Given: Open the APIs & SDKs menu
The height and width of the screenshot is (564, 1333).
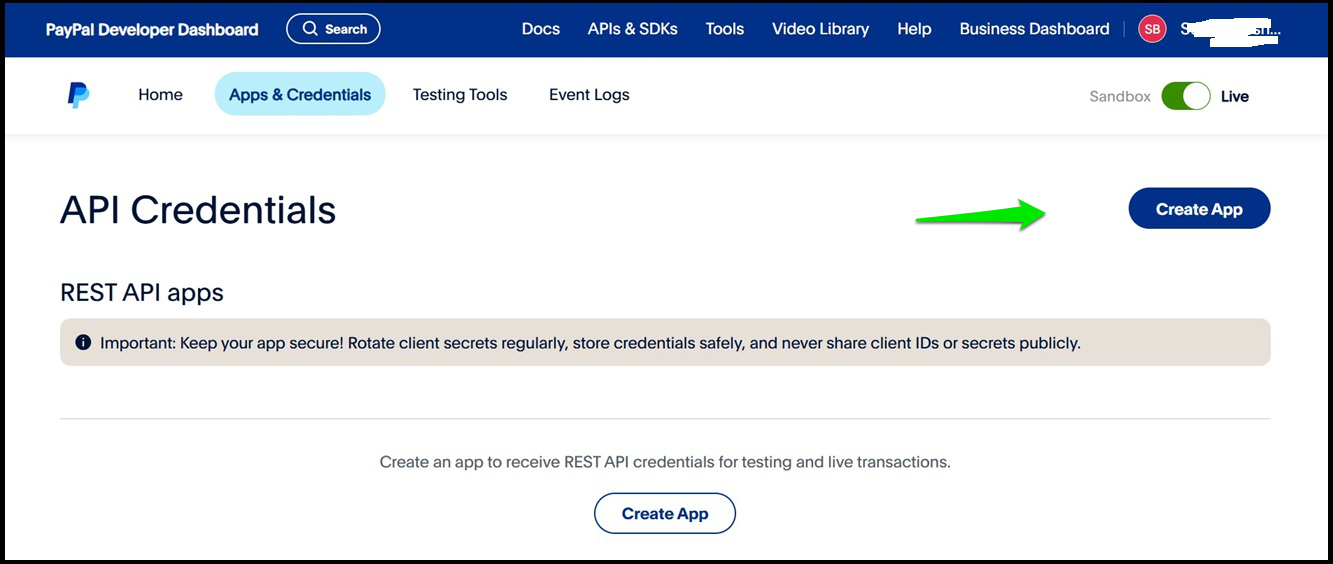Looking at the screenshot, I should 633,29.
